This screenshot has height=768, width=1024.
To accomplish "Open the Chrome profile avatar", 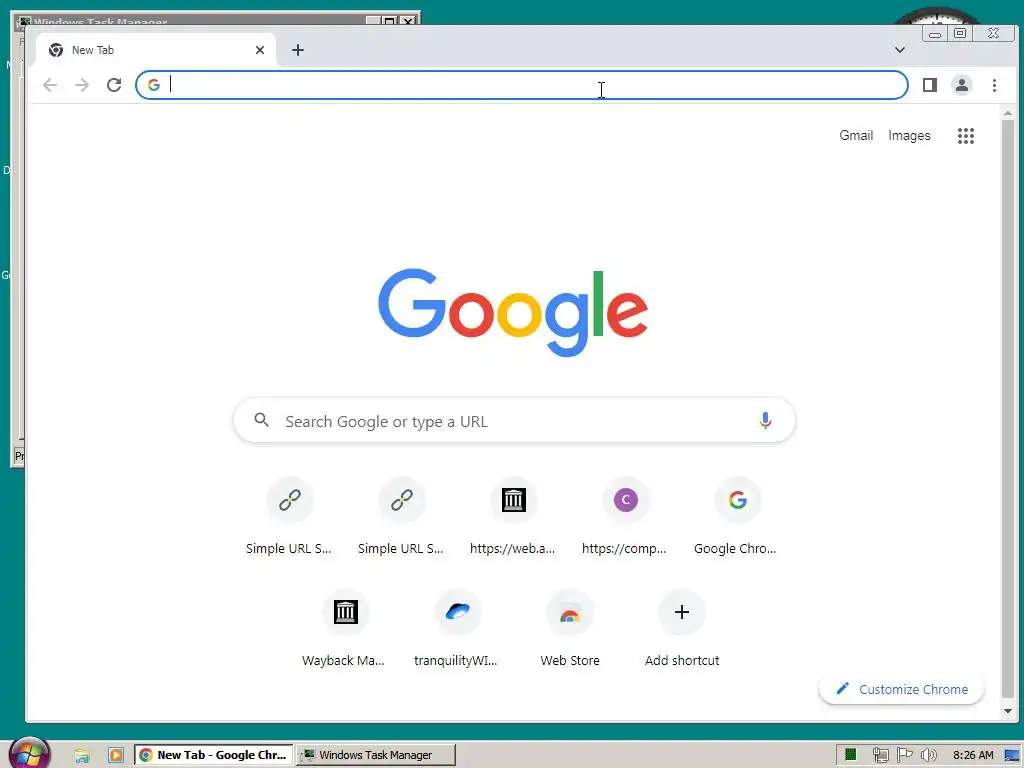I will (x=961, y=85).
